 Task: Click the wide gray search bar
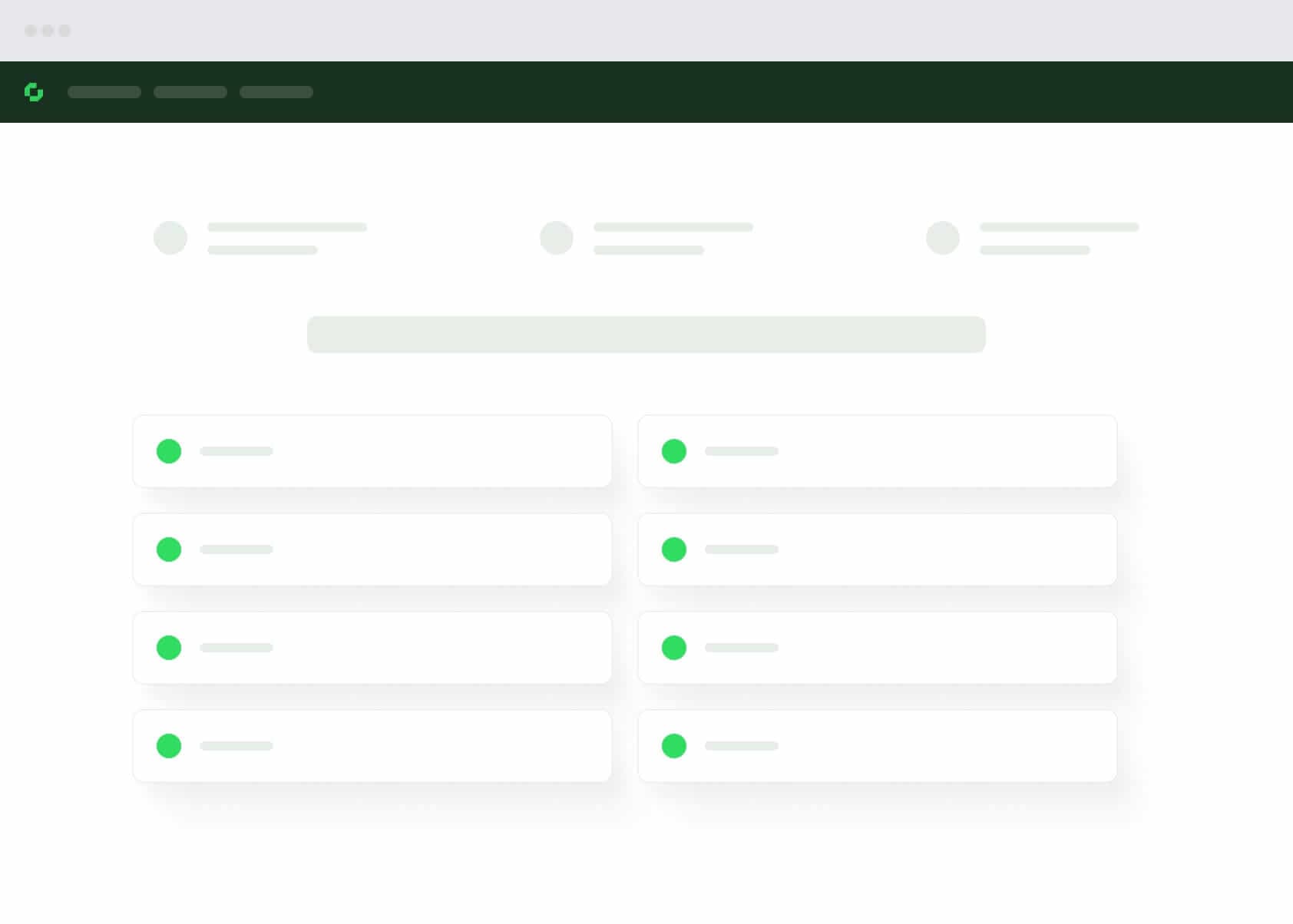click(646, 335)
